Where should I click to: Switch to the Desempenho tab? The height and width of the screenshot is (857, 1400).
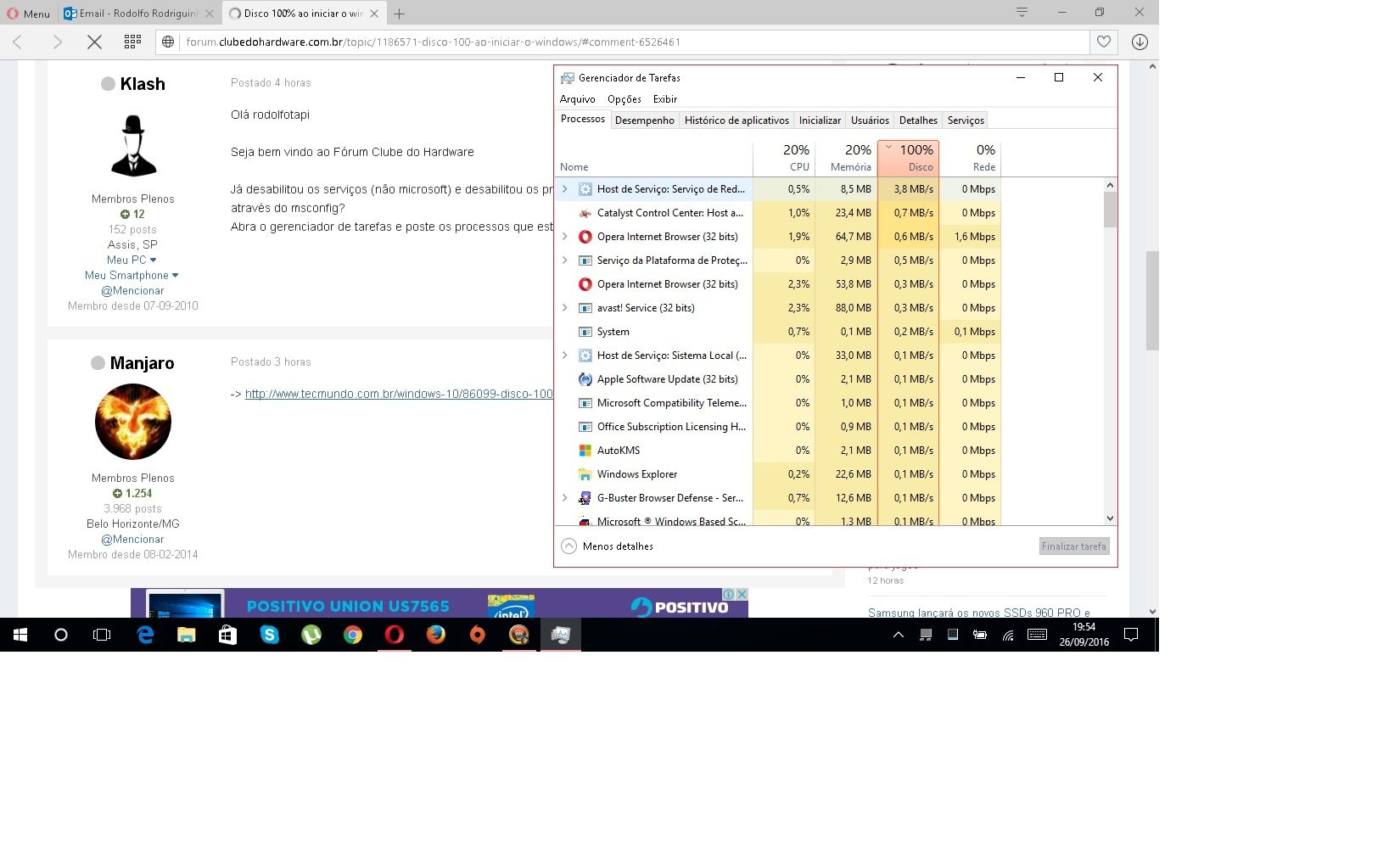(644, 120)
